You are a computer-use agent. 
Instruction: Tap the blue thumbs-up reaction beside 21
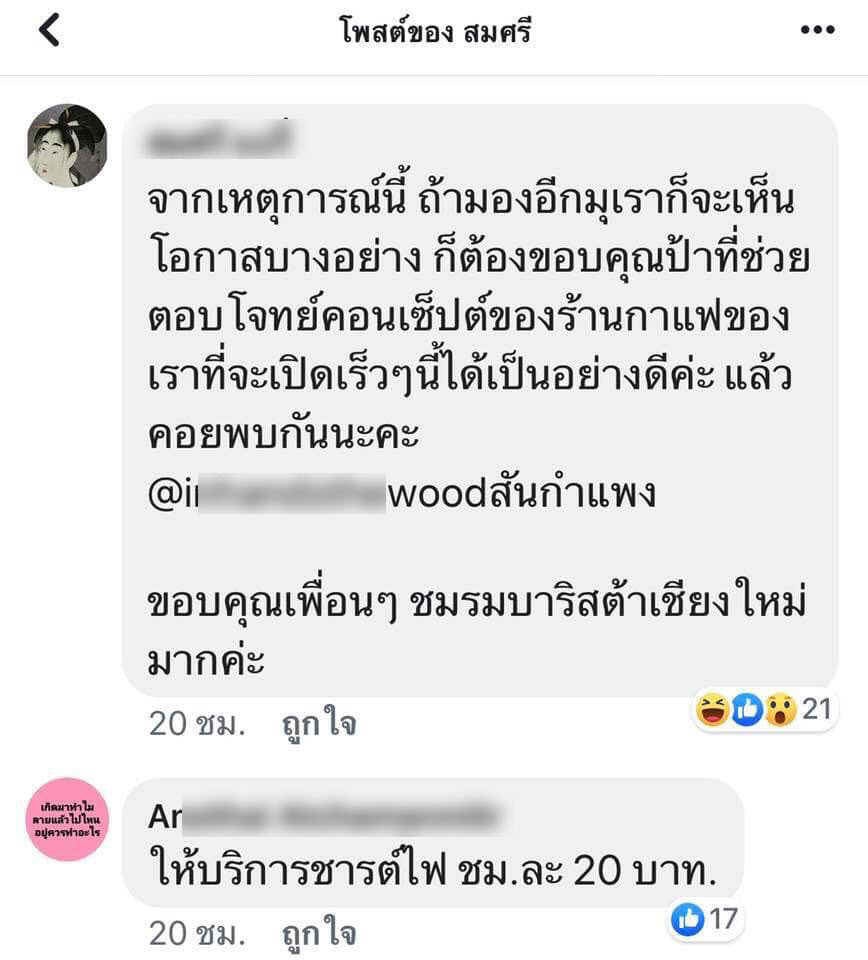tap(747, 710)
